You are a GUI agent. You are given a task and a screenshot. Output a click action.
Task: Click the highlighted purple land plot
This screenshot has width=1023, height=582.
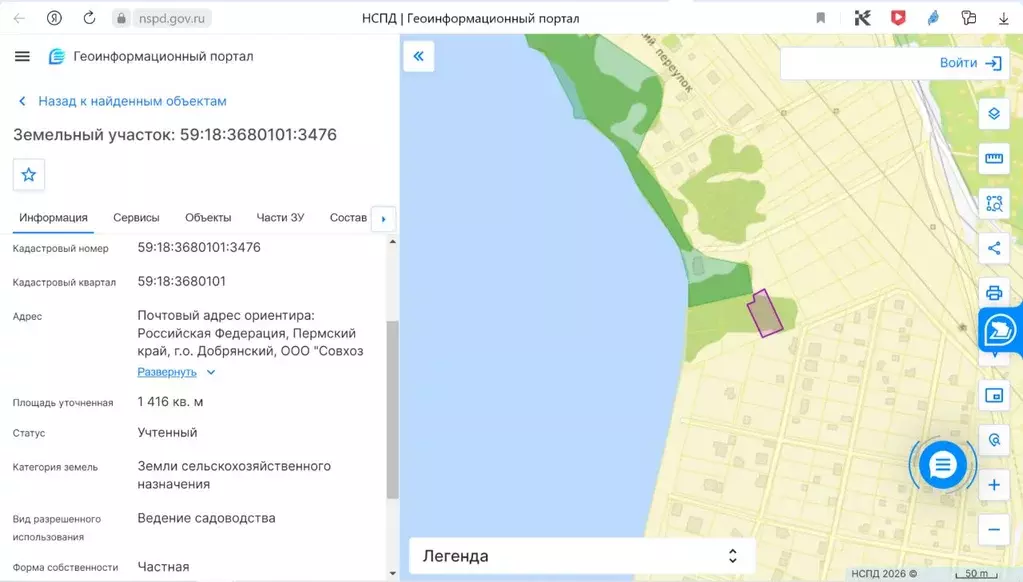click(x=765, y=314)
